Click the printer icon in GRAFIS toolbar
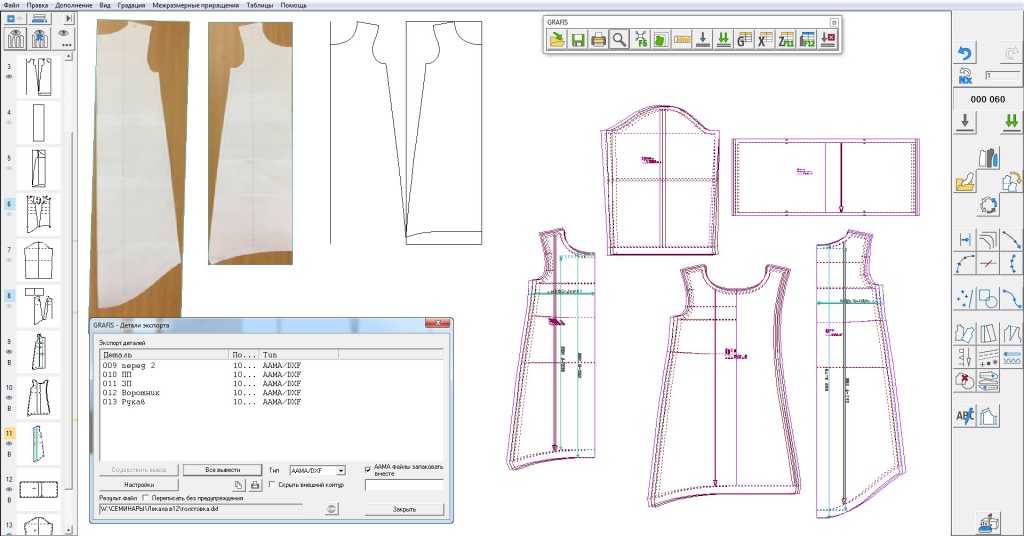This screenshot has height=536, width=1024. 598,40
